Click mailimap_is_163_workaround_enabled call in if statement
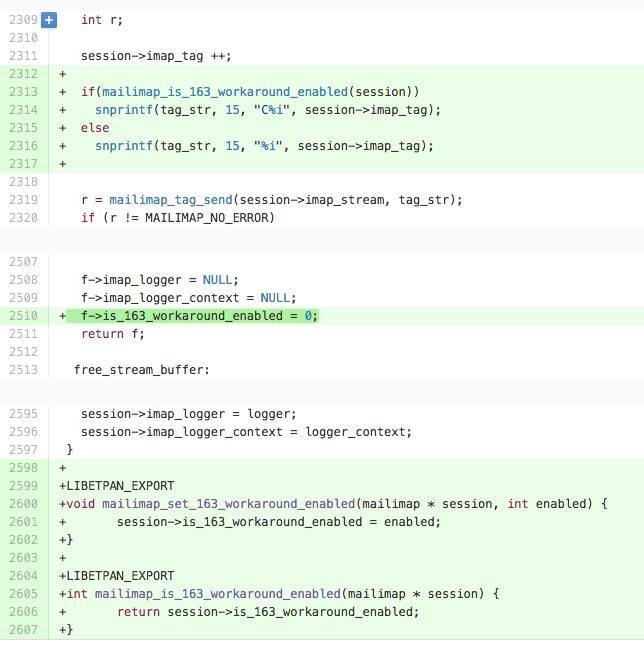The width and height of the screenshot is (644, 646). point(225,92)
